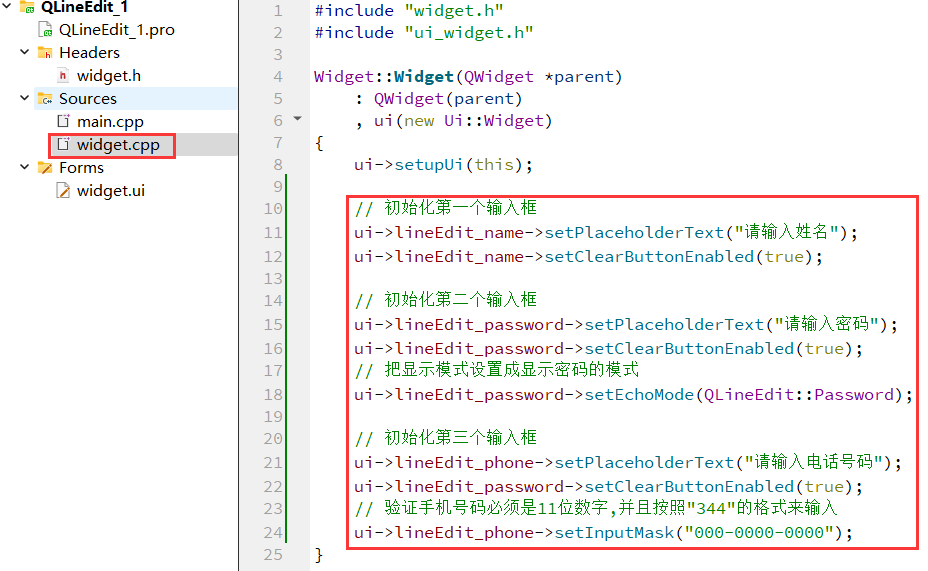The image size is (928, 571).
Task: Select the Sources folder label
Action: pyautogui.click(x=88, y=98)
